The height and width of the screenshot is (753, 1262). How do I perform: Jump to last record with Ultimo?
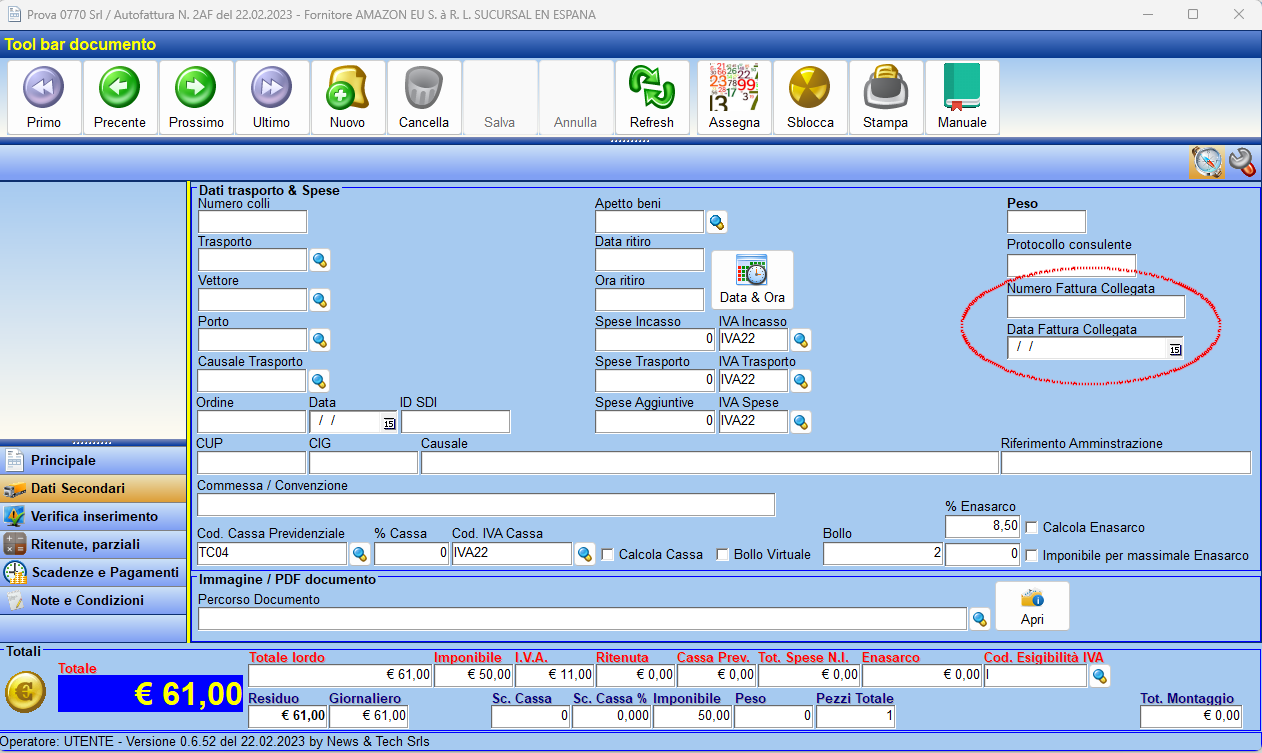(x=271, y=97)
